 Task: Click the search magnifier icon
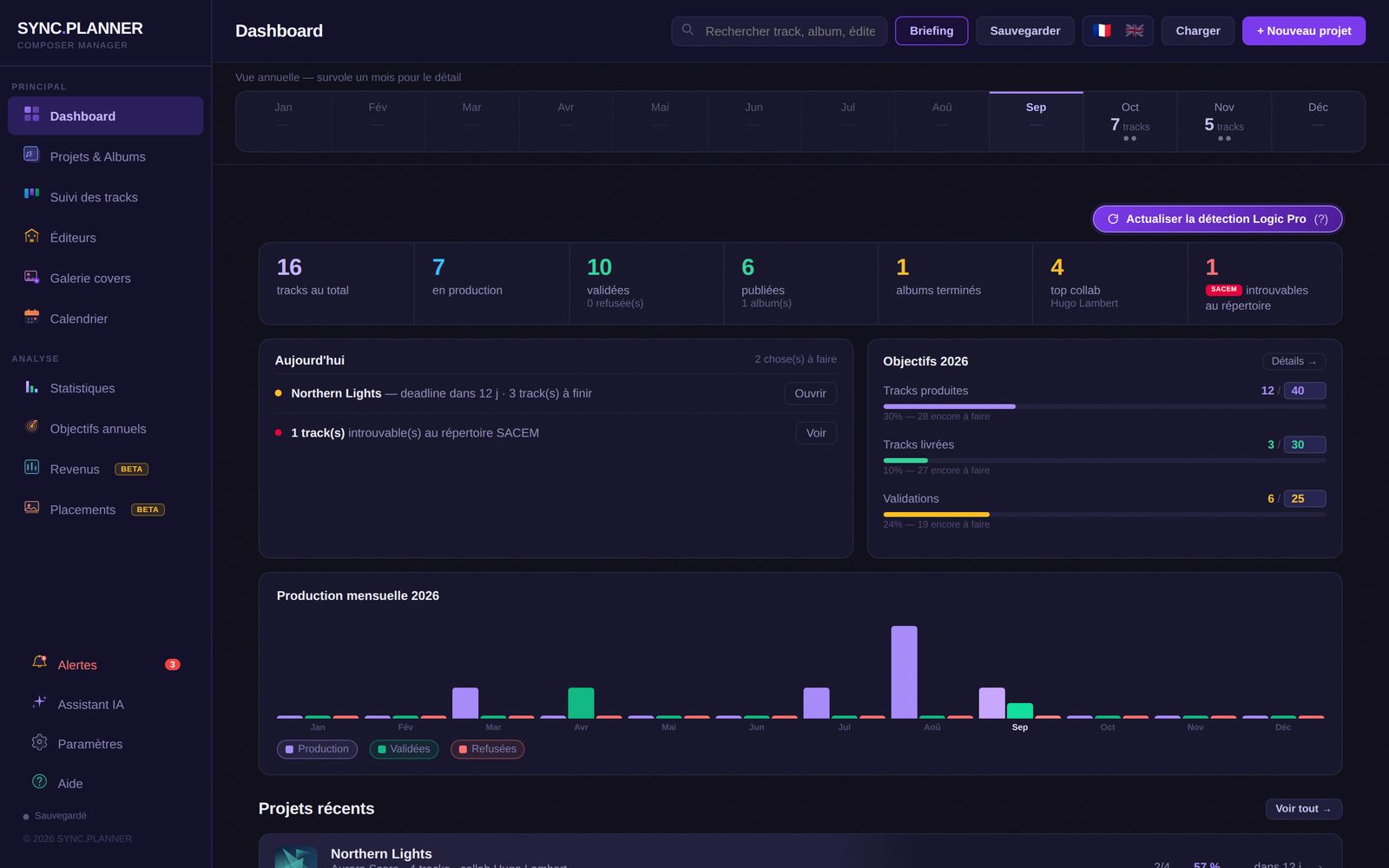pos(688,30)
